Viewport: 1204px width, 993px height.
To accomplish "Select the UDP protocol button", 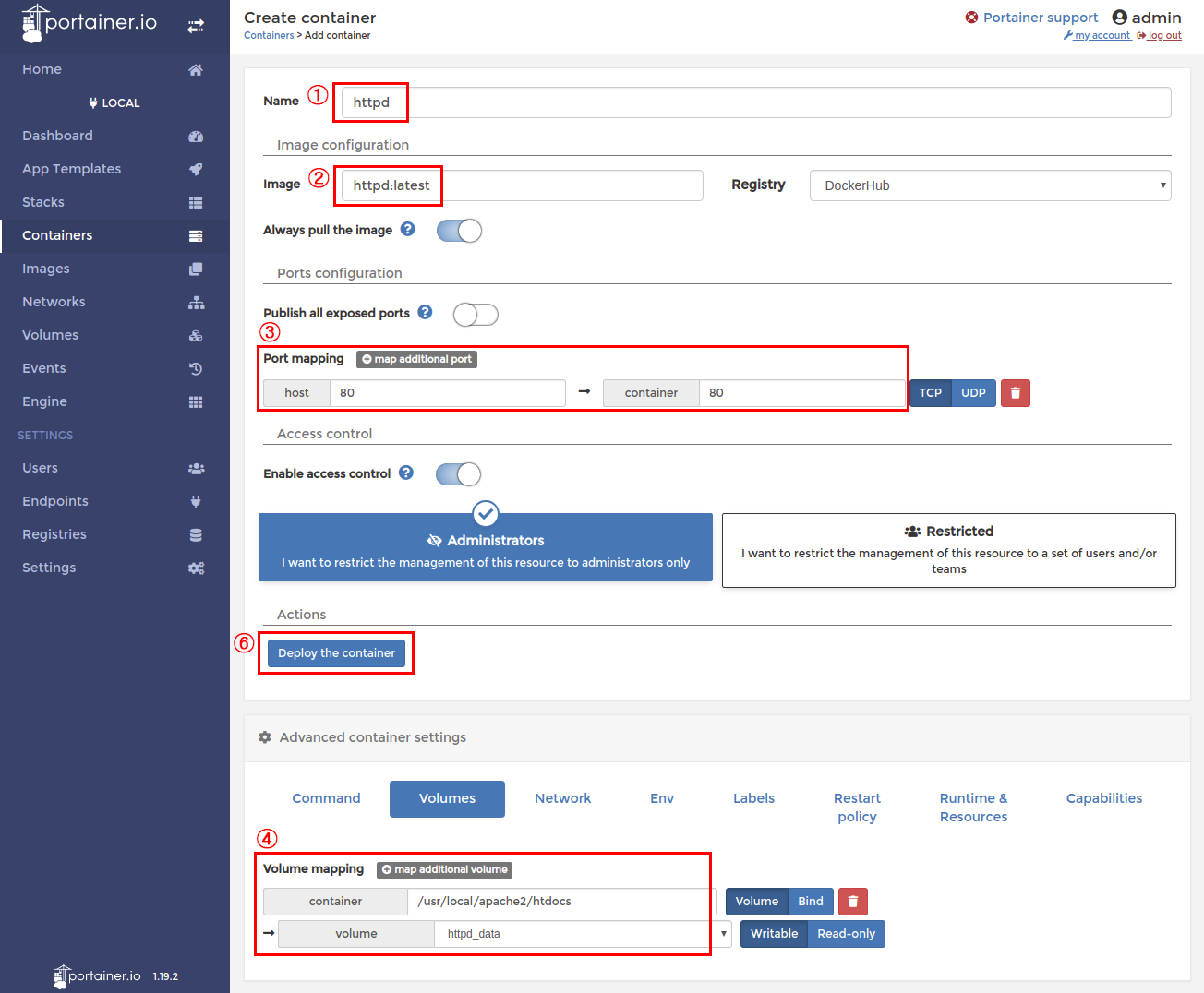I will pos(973,393).
